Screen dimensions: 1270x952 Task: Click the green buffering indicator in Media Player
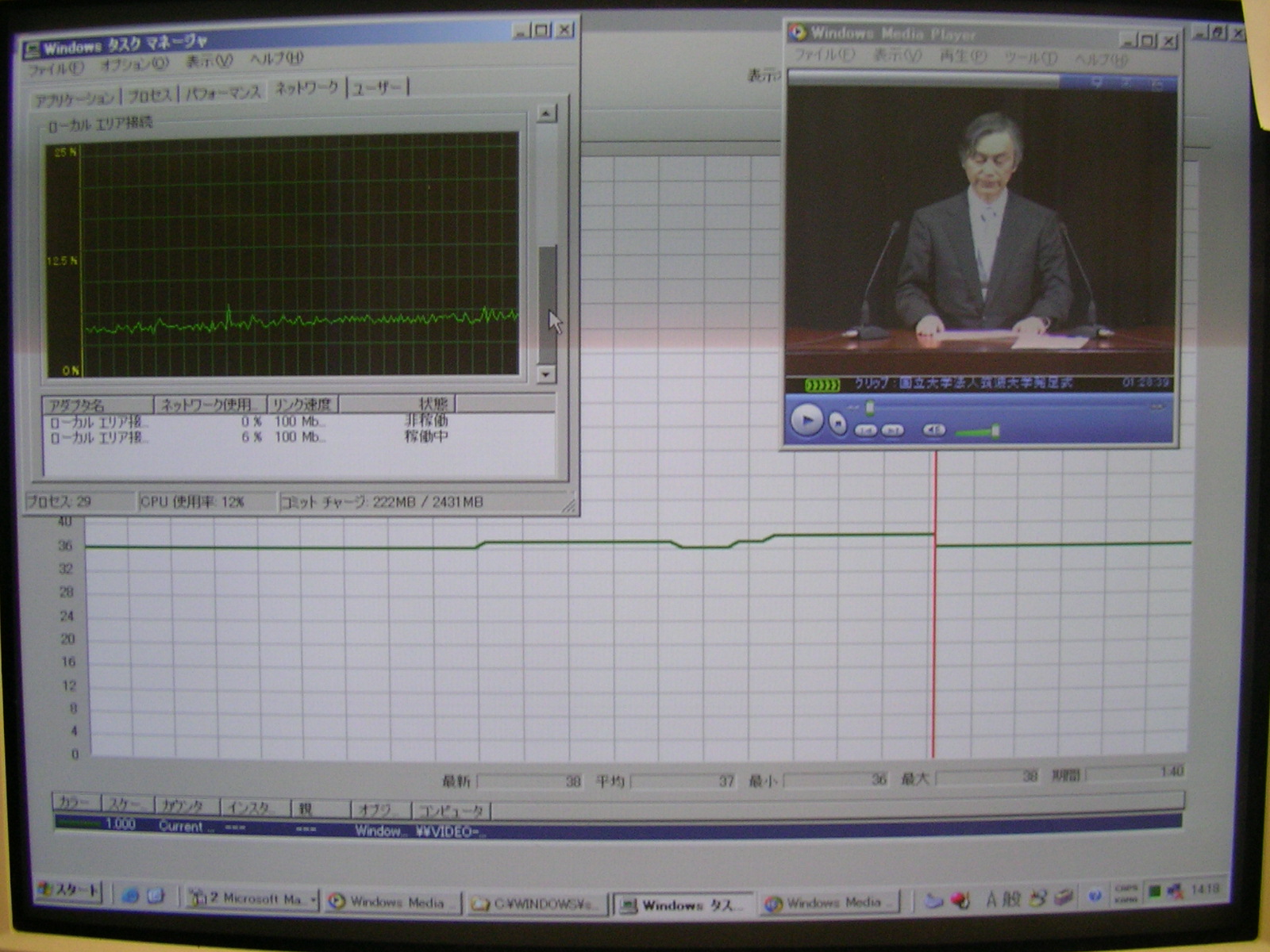click(x=822, y=386)
